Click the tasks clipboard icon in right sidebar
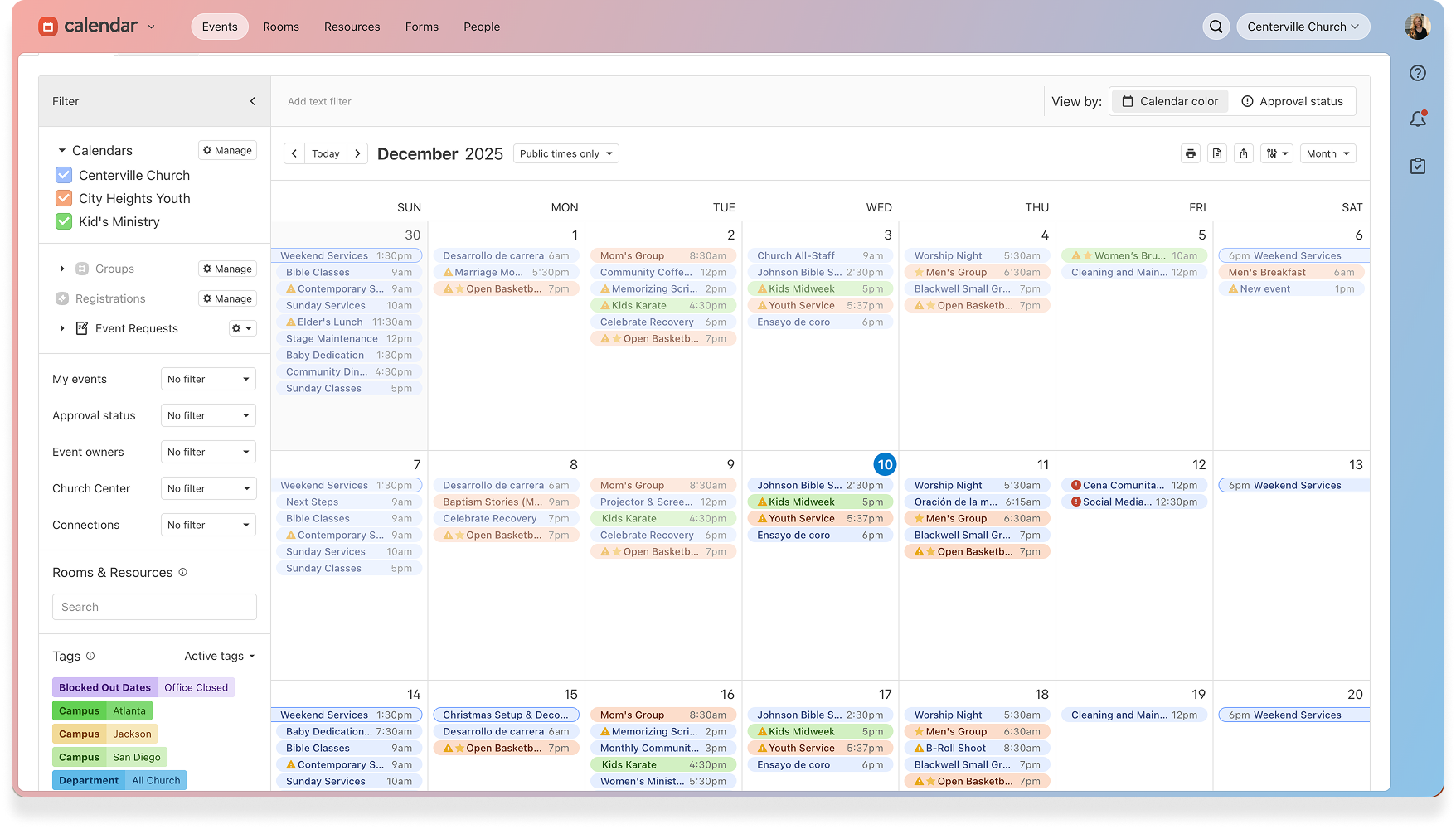This screenshot has height=829, width=1456. tap(1418, 166)
